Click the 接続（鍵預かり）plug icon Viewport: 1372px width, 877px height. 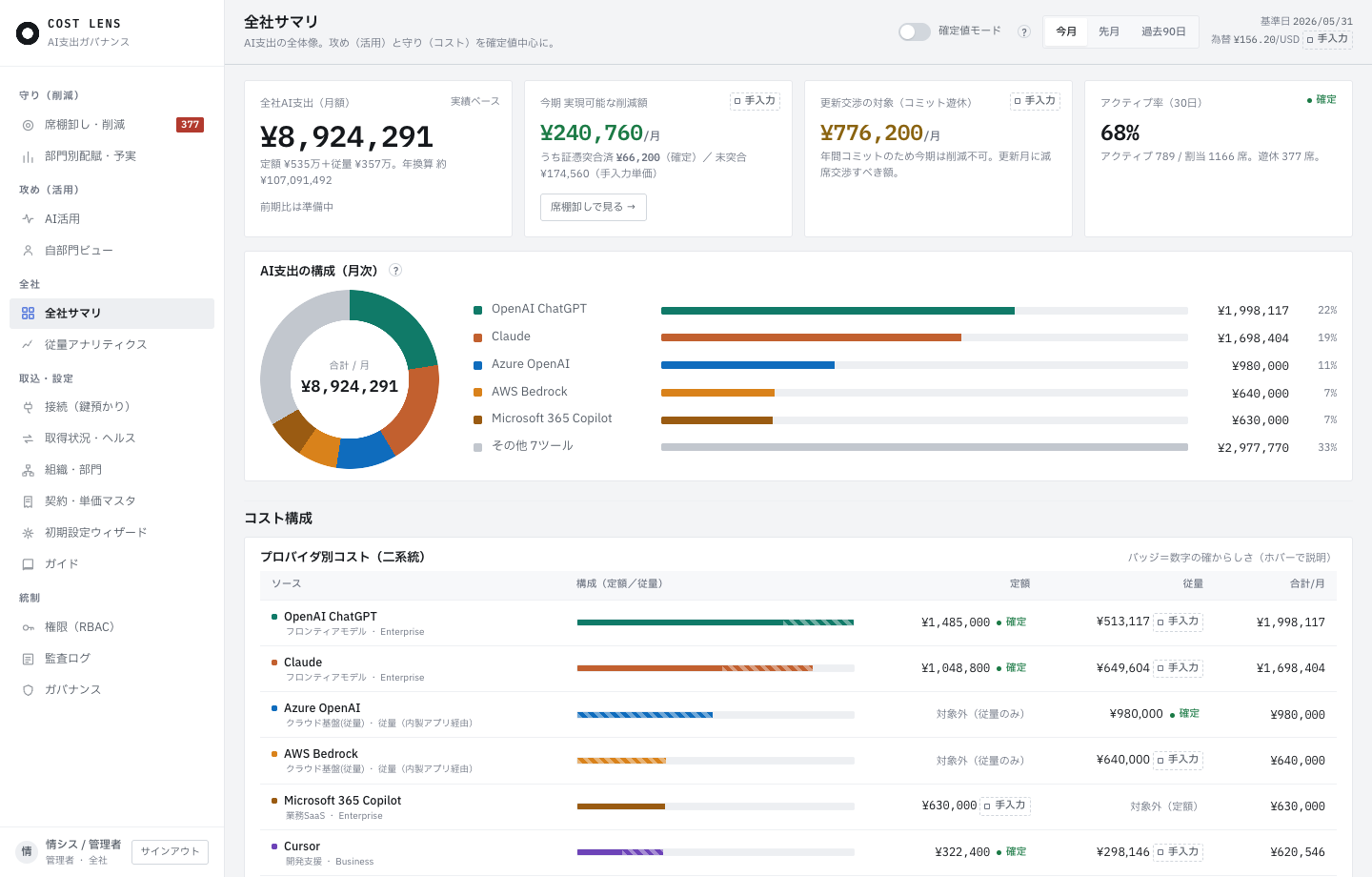[28, 407]
